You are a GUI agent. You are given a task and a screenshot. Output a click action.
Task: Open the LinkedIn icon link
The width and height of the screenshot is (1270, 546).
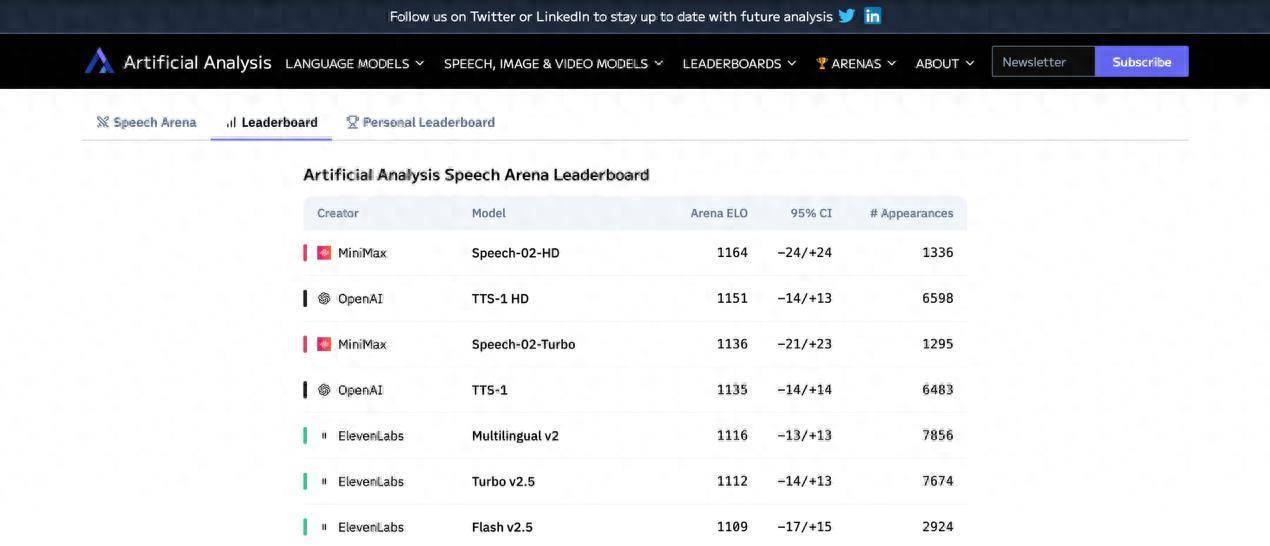coord(873,16)
